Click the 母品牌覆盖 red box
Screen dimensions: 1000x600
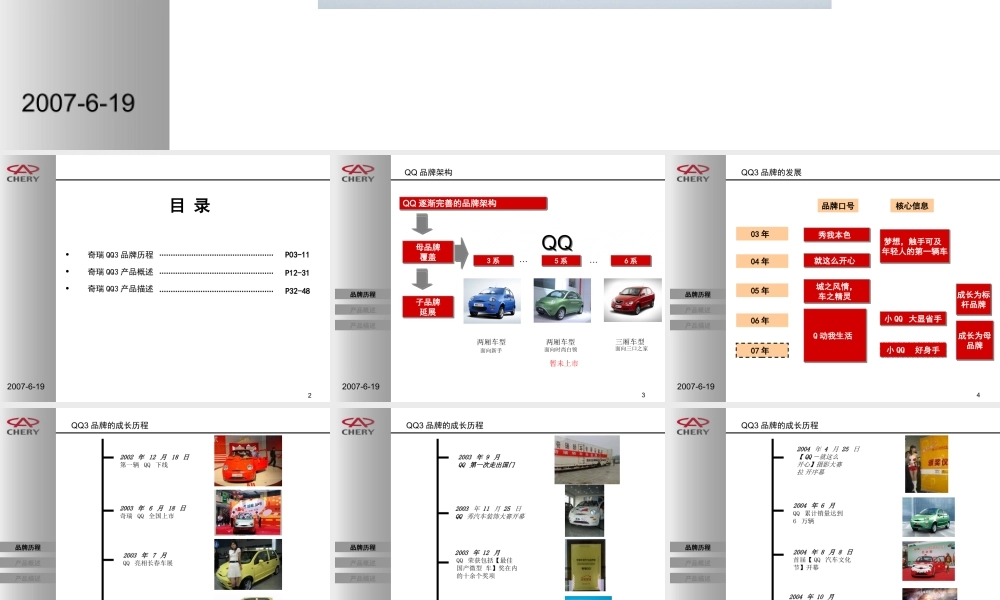coord(428,252)
